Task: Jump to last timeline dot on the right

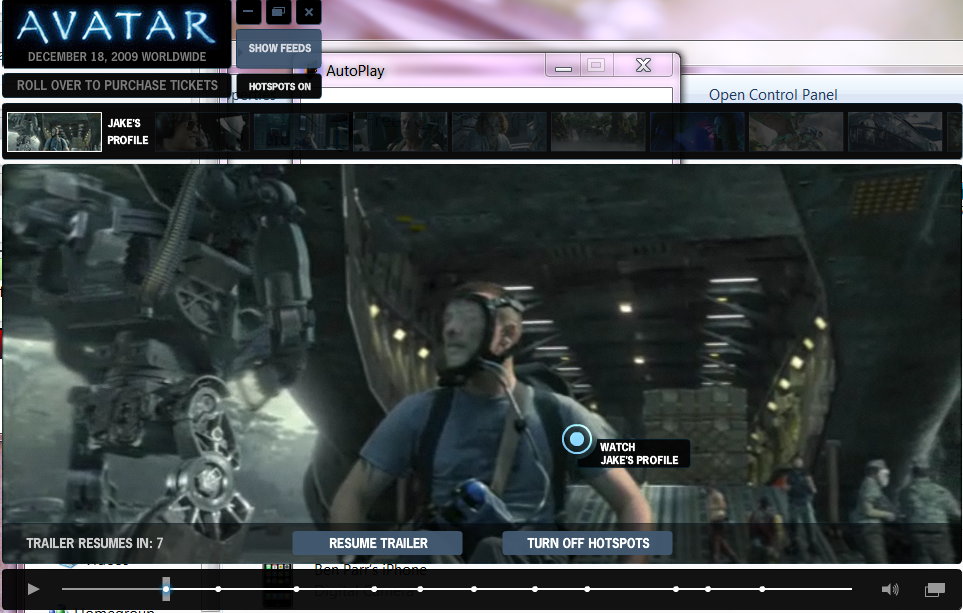Action: tap(762, 589)
